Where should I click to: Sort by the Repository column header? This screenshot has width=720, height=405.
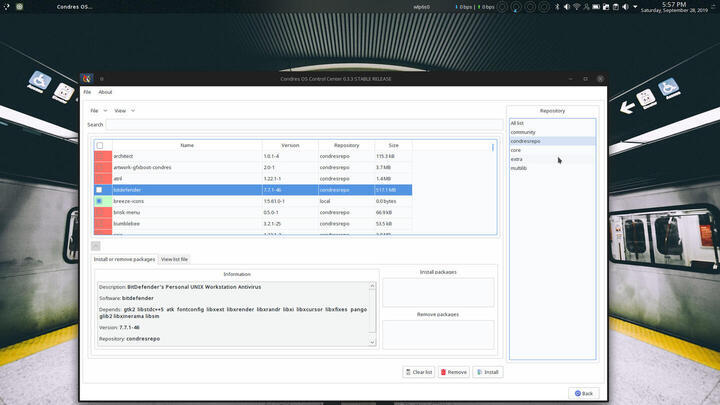(x=347, y=145)
